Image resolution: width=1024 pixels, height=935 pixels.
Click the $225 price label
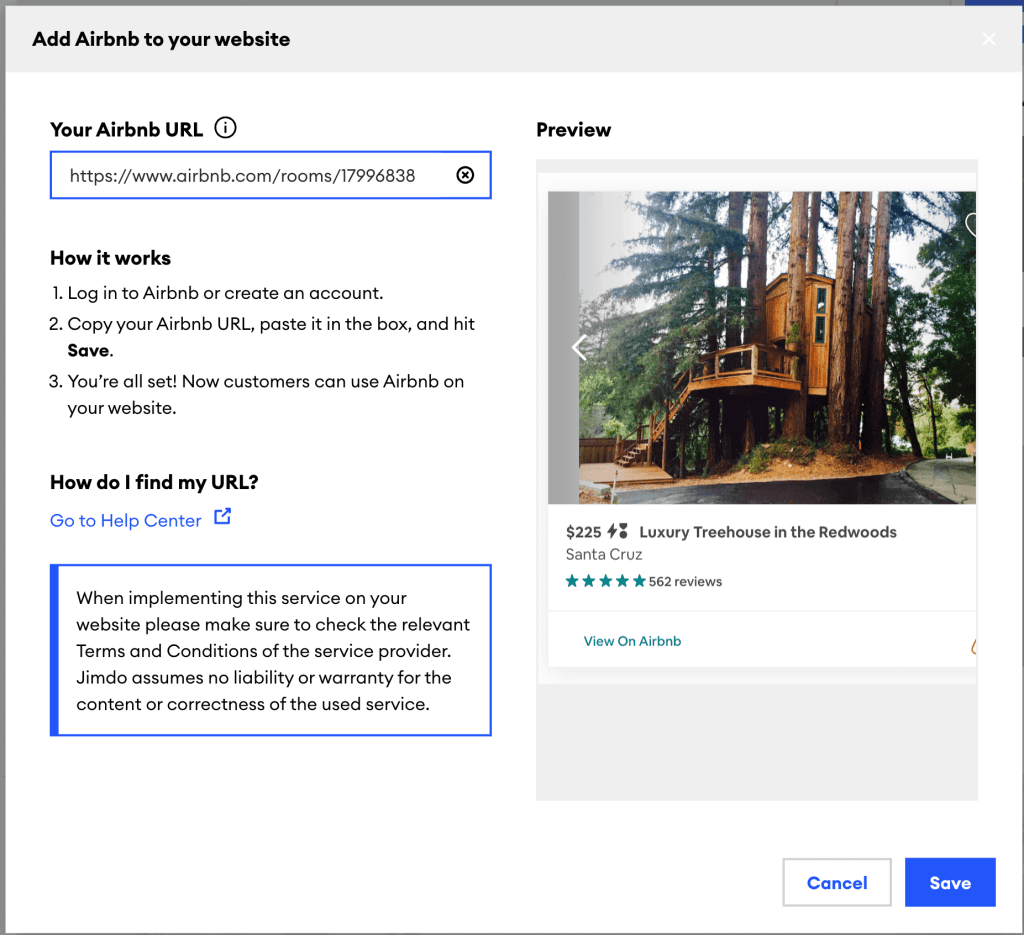tap(583, 532)
